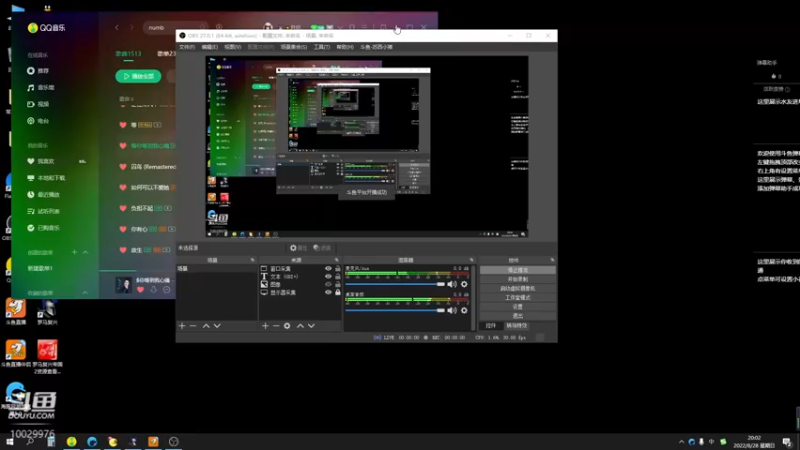
Task: Open the OBS 场景集合(S) menu
Action: [294, 47]
